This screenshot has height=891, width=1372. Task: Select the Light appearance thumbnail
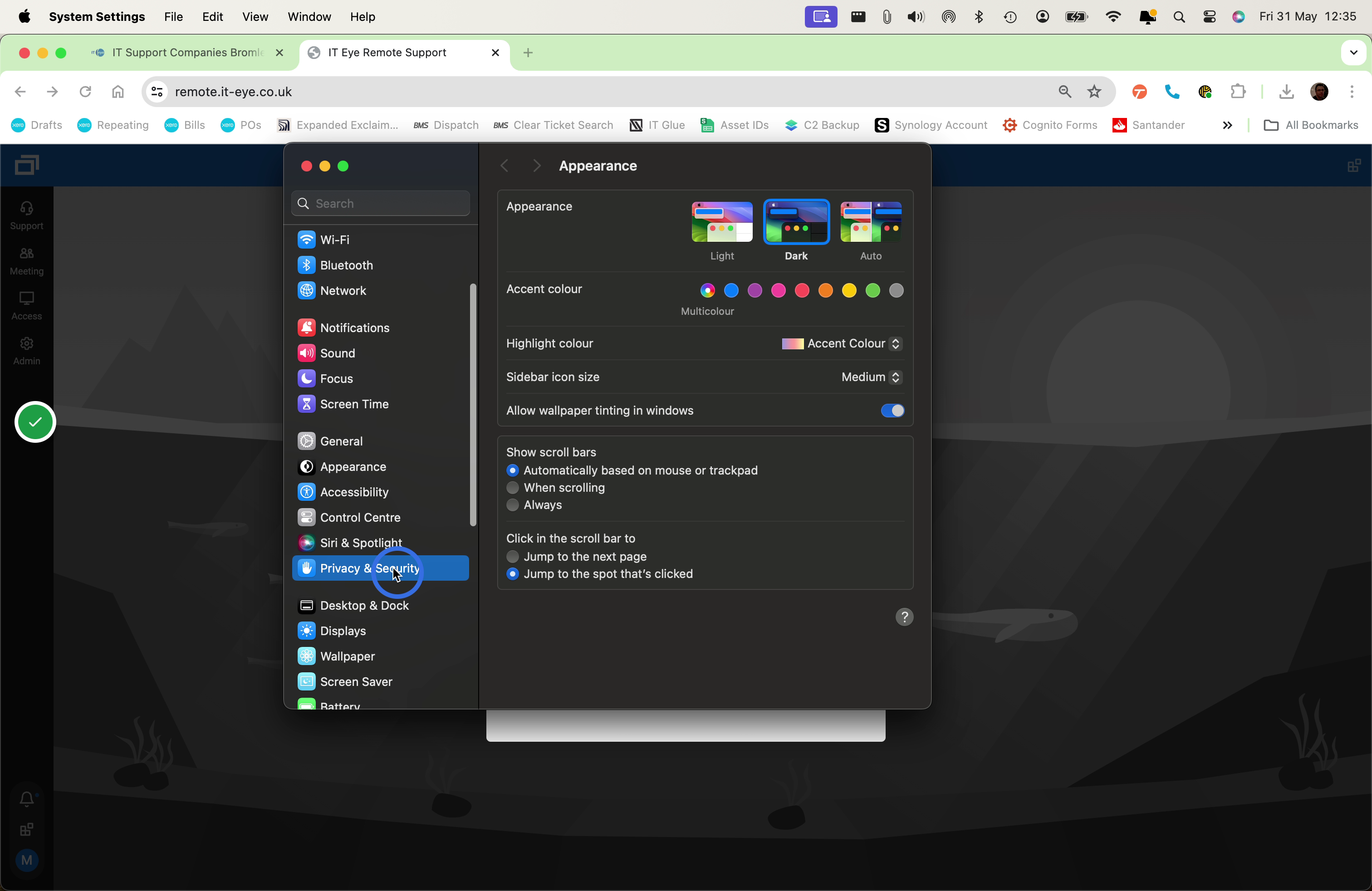click(x=722, y=222)
